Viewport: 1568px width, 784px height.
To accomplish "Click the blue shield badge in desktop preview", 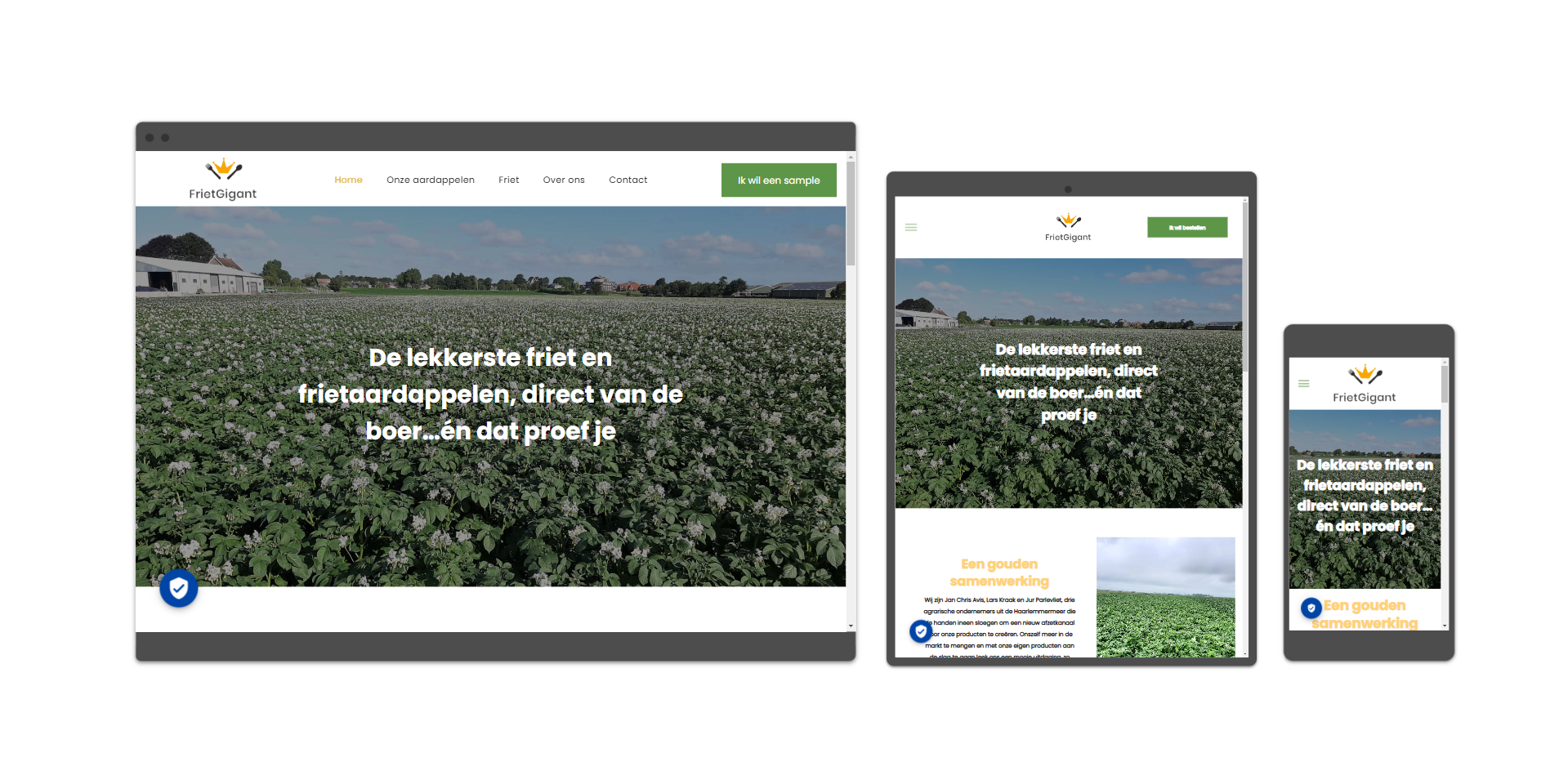I will [178, 588].
